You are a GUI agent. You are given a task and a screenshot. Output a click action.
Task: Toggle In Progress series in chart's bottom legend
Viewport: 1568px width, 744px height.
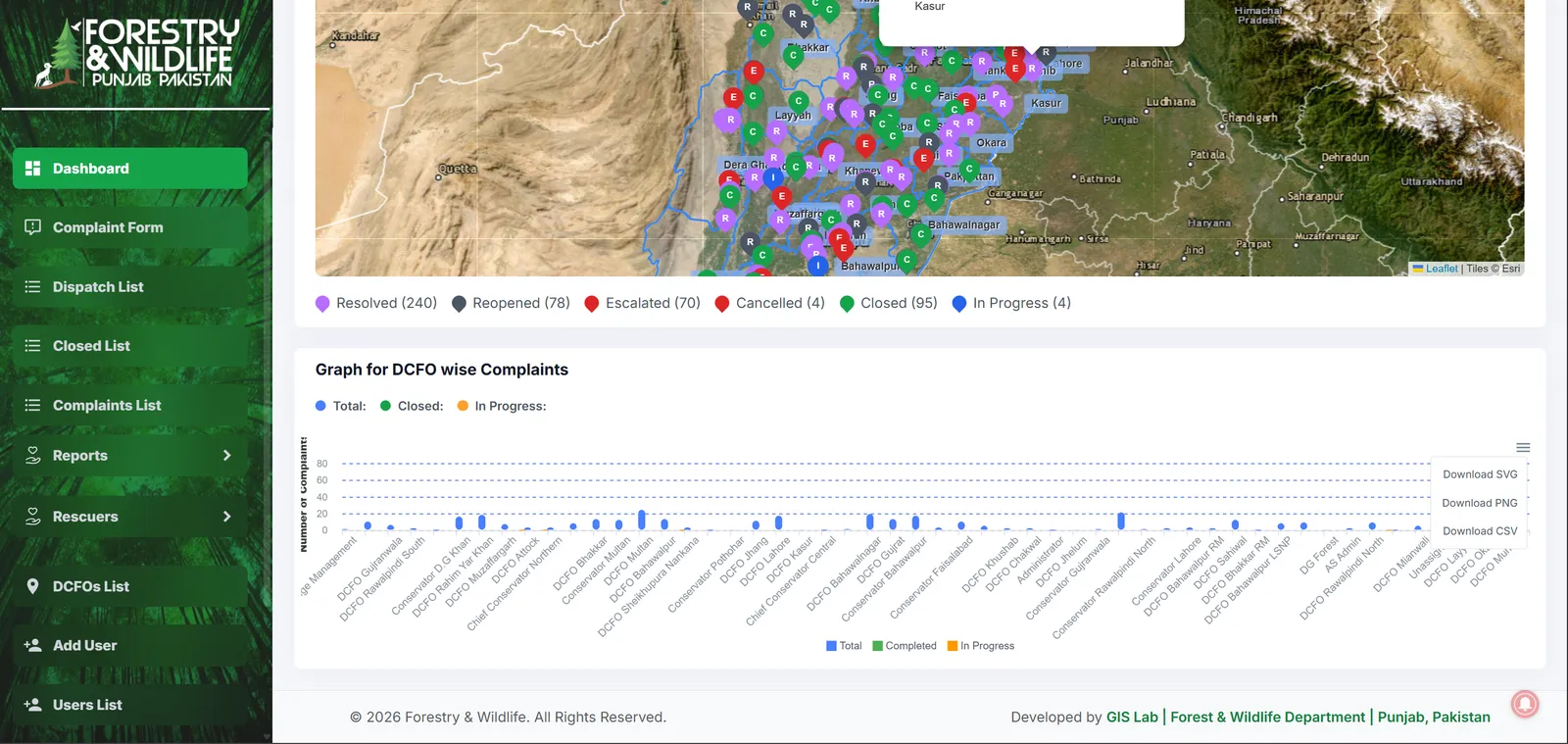[x=981, y=646]
